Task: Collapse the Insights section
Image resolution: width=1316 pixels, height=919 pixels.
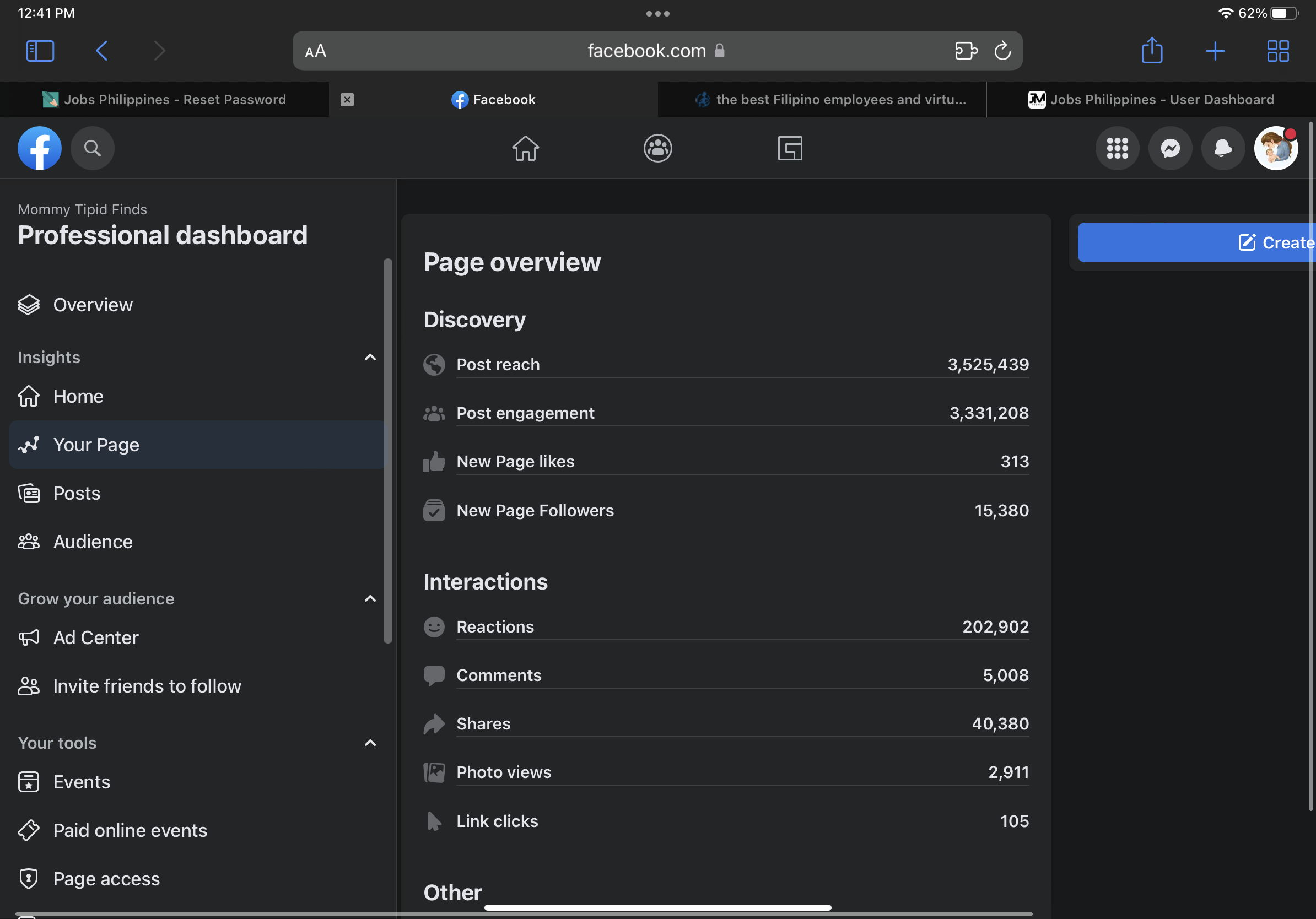Action: point(370,358)
